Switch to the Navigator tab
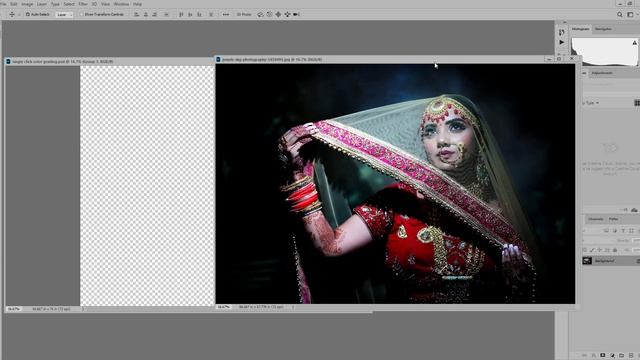 [603, 29]
